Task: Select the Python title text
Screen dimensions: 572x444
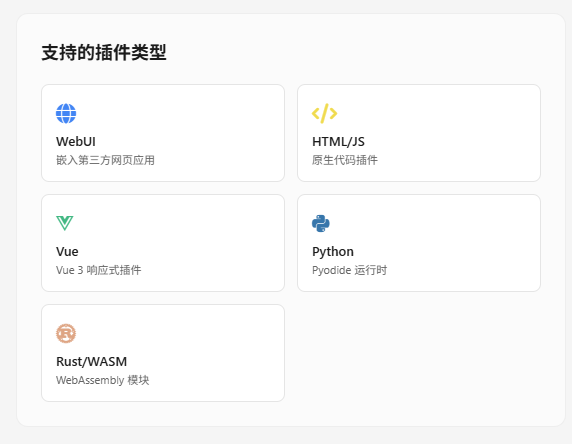Action: pyautogui.click(x=333, y=251)
